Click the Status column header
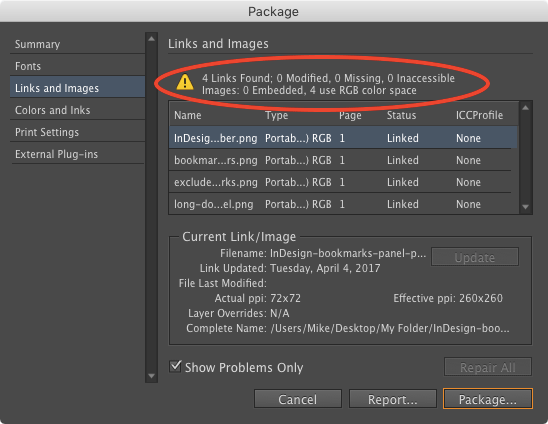548x424 pixels. [401, 115]
